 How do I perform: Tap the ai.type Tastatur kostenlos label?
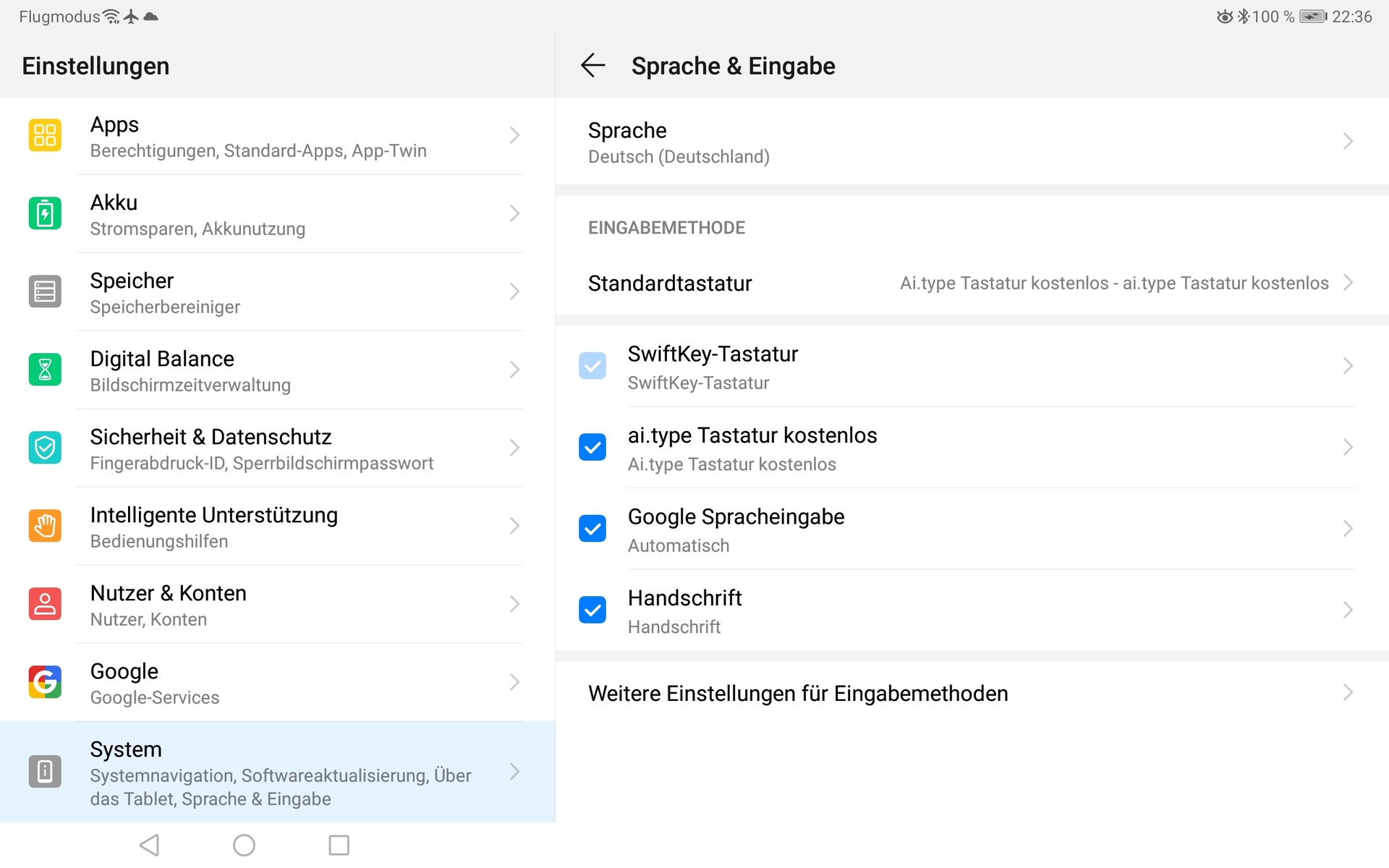click(752, 435)
